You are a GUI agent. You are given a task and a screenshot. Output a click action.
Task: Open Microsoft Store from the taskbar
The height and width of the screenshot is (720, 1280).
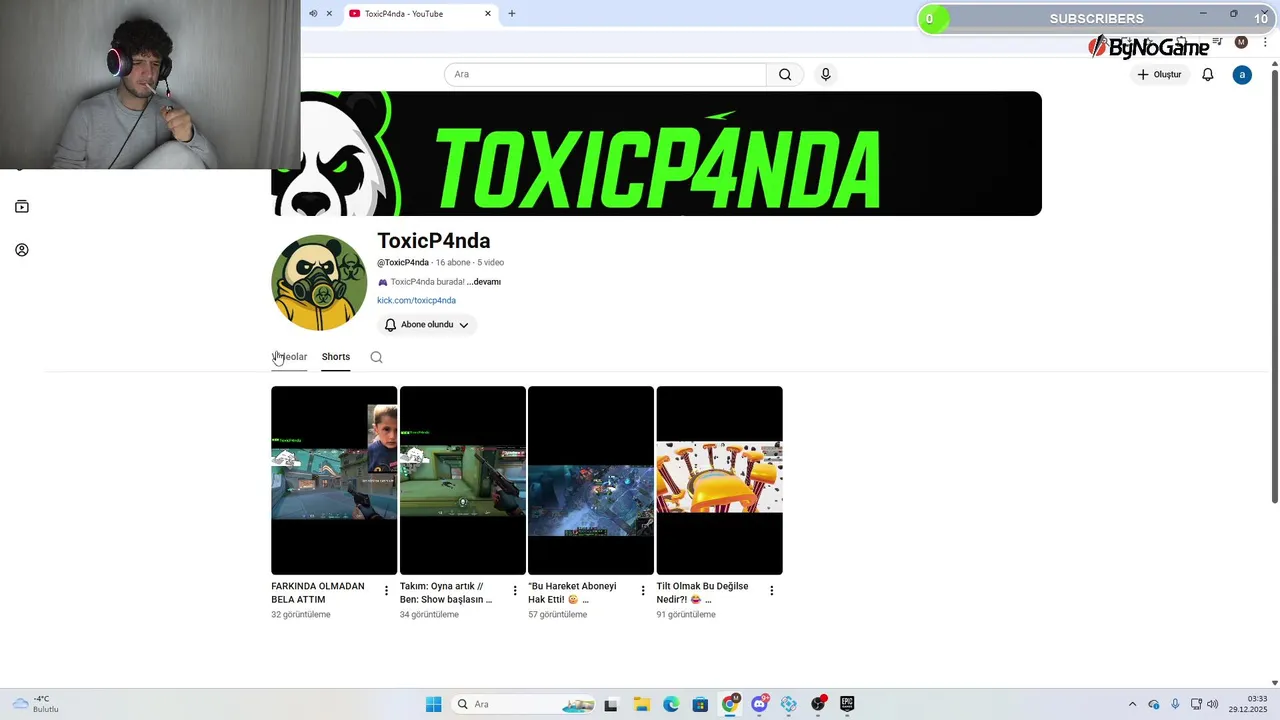[x=700, y=704]
